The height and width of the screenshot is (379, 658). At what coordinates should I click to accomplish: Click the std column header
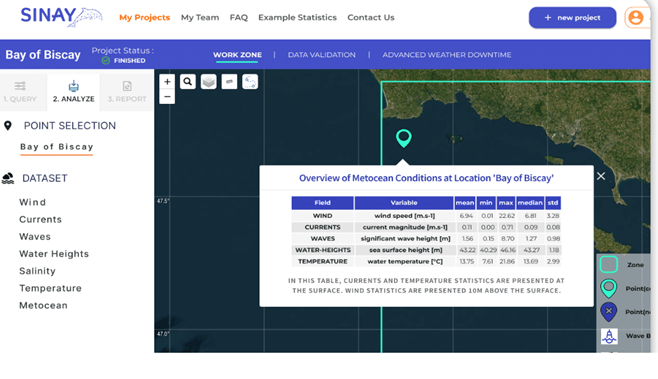(553, 203)
